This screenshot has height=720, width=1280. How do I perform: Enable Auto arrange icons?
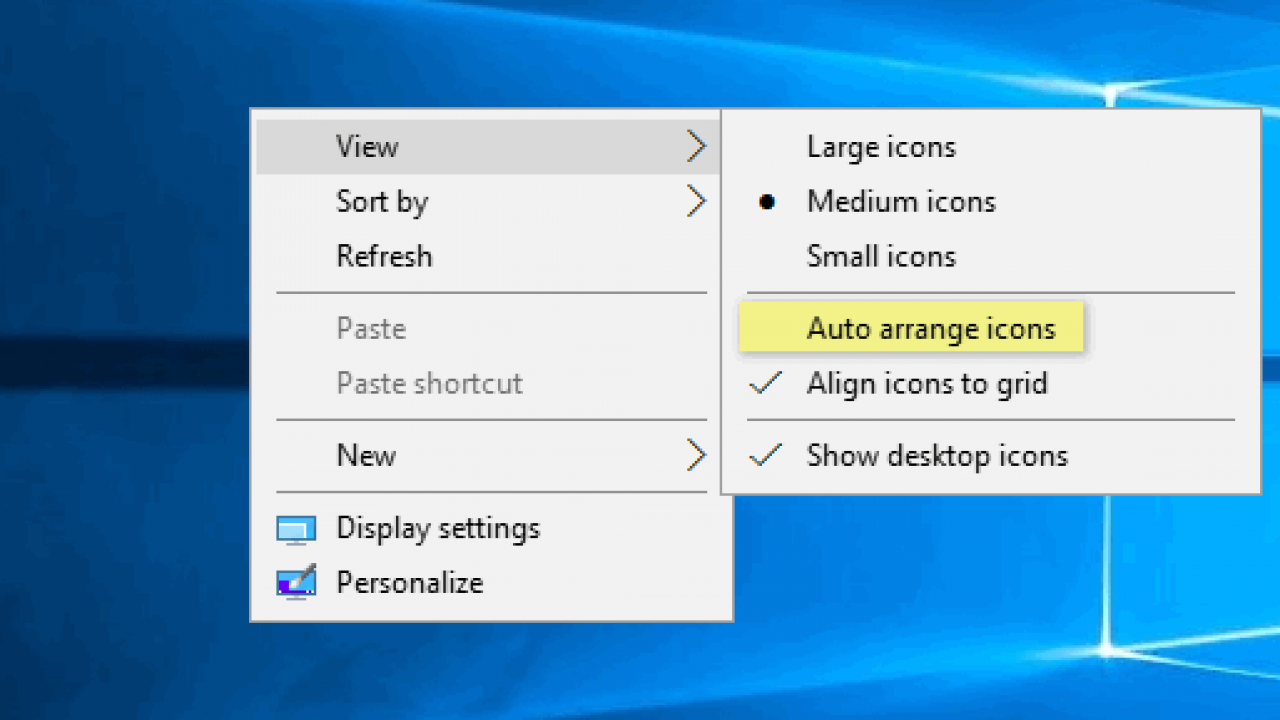990,329
